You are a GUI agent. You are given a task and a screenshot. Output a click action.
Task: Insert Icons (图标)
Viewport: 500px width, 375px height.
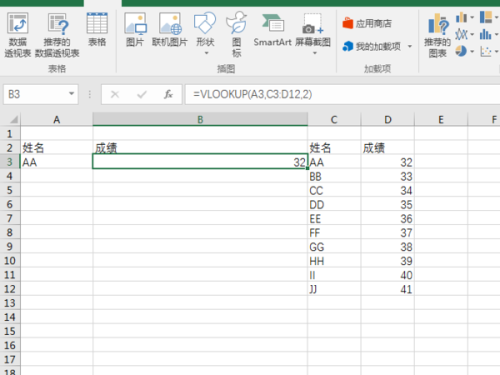pos(236,35)
